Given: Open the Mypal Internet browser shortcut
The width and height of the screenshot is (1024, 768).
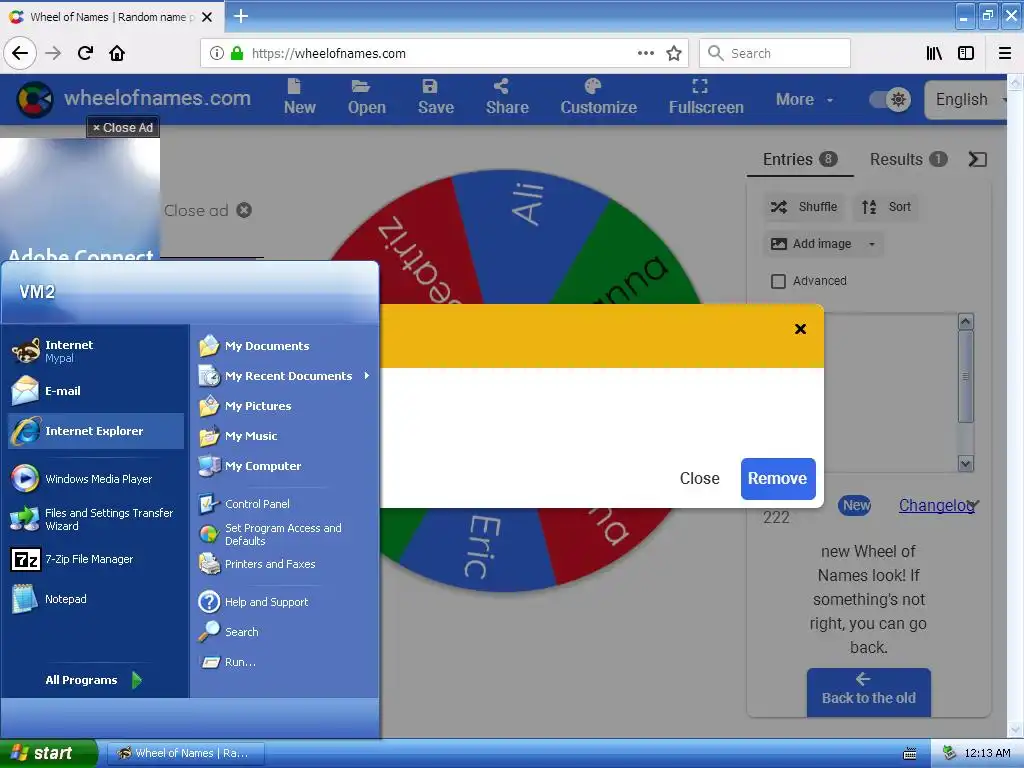Looking at the screenshot, I should coord(96,351).
